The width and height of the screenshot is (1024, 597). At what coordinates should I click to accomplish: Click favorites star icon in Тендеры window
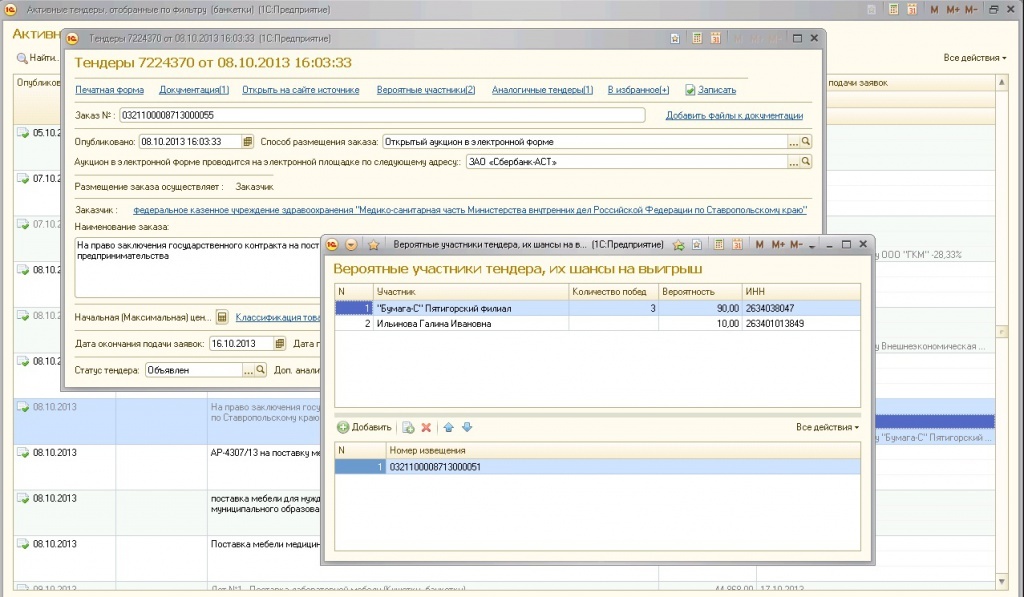click(675, 39)
